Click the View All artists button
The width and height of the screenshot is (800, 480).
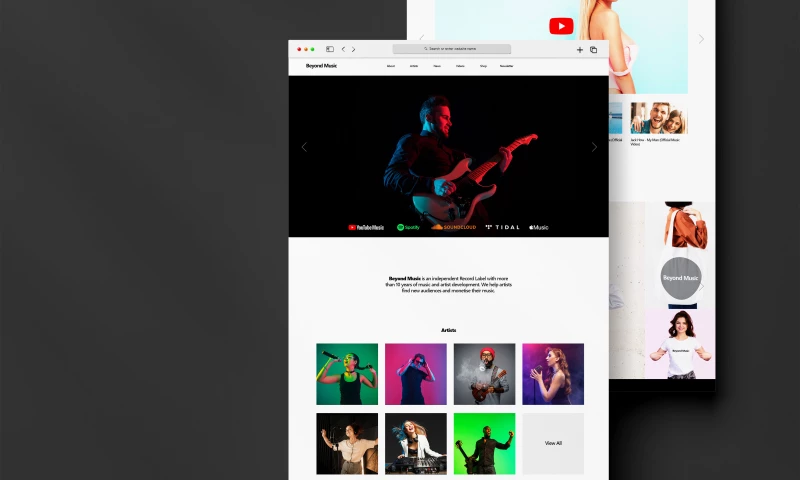click(553, 444)
